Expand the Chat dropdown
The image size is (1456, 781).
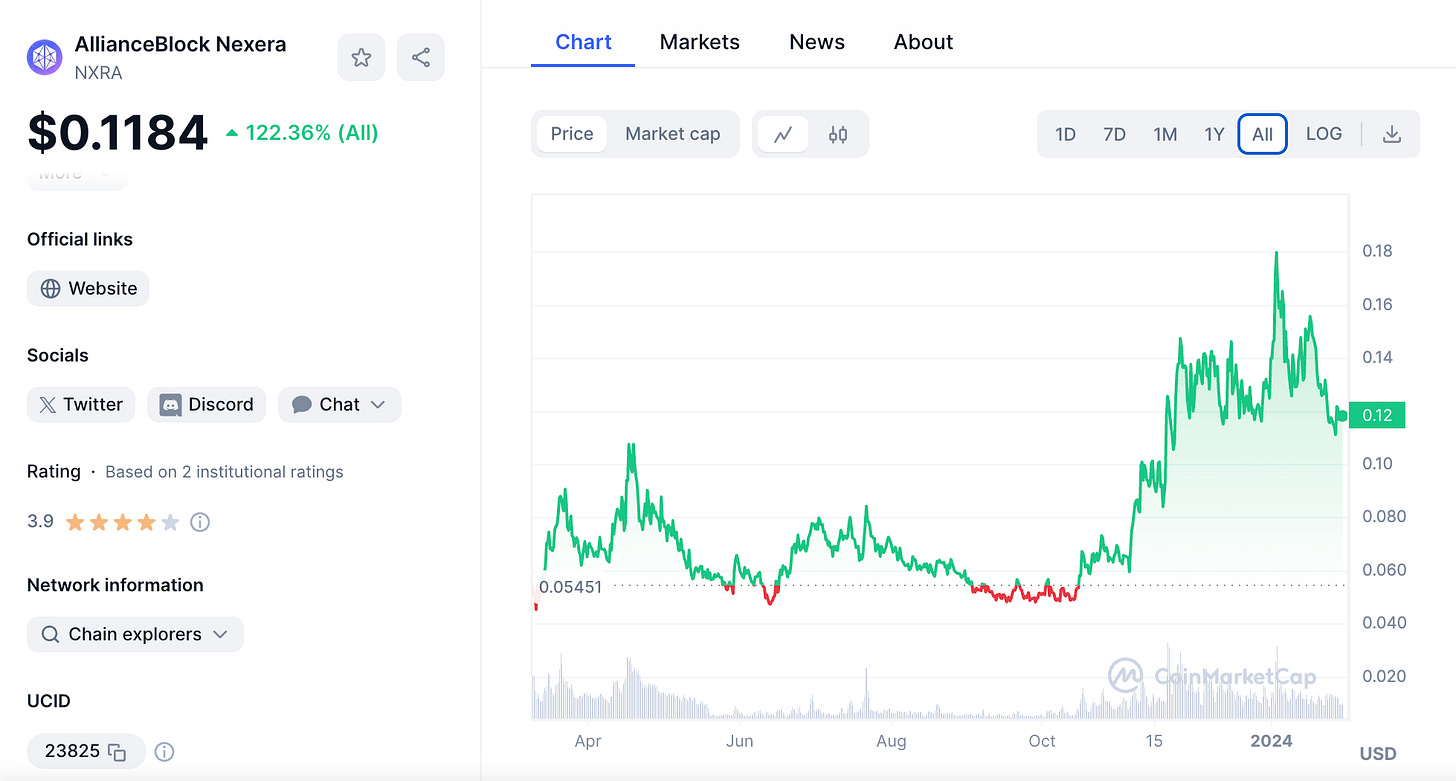(x=339, y=404)
